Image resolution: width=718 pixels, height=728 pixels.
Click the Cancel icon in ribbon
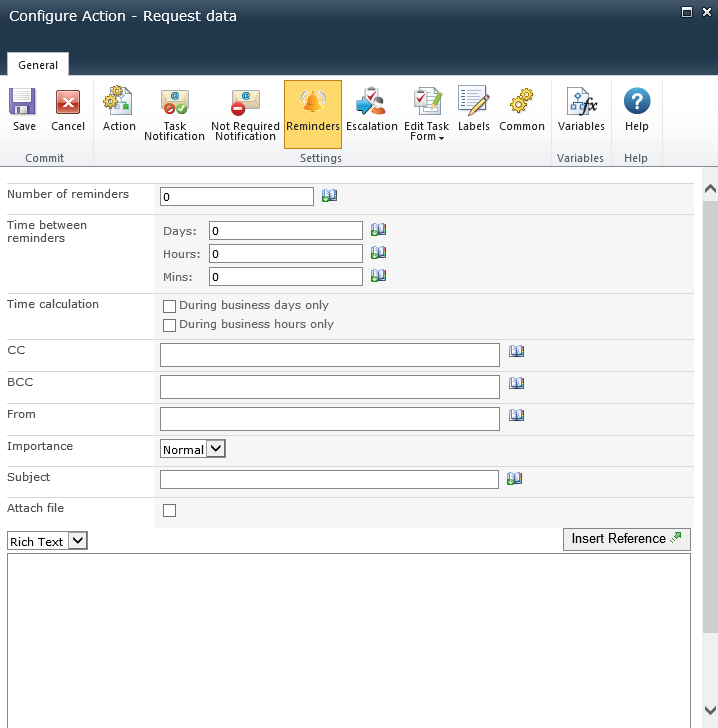point(68,111)
